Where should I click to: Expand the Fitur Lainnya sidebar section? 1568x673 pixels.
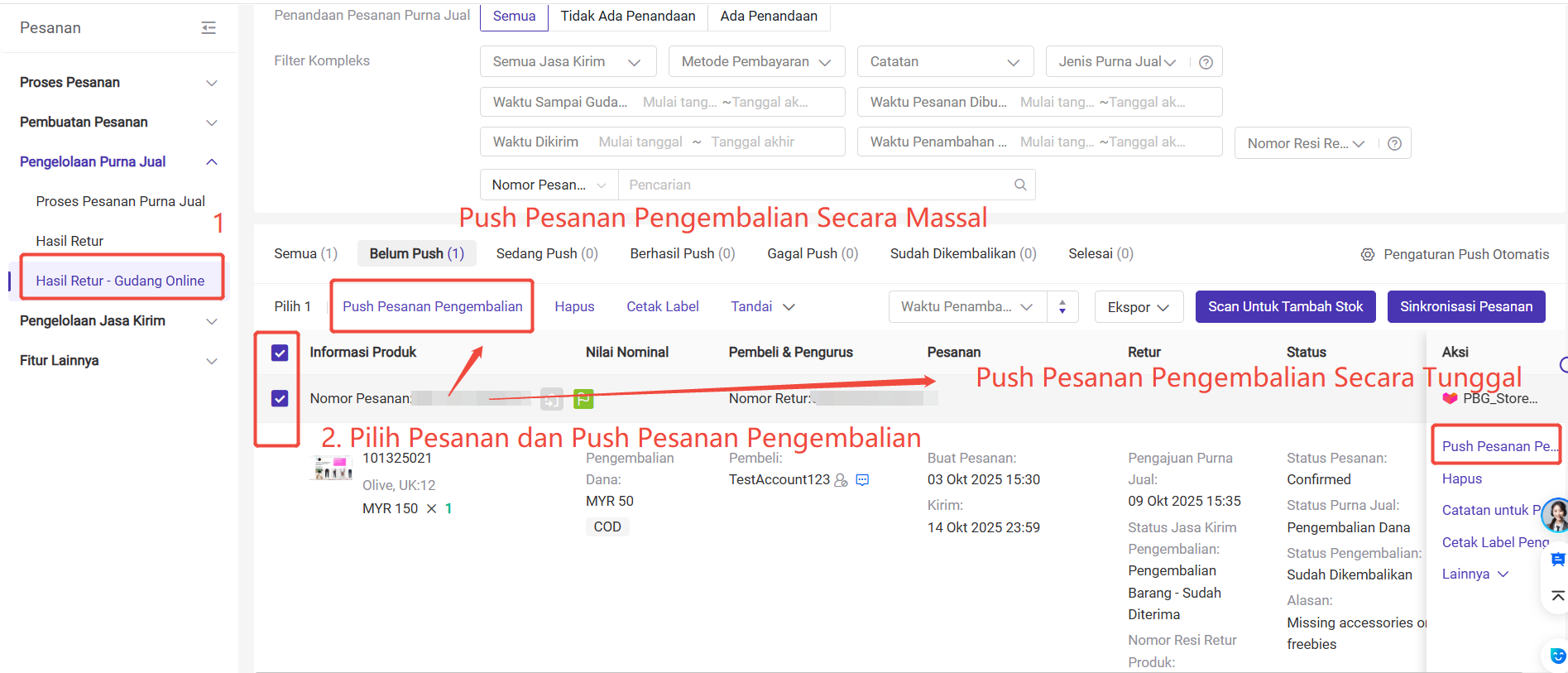[118, 360]
